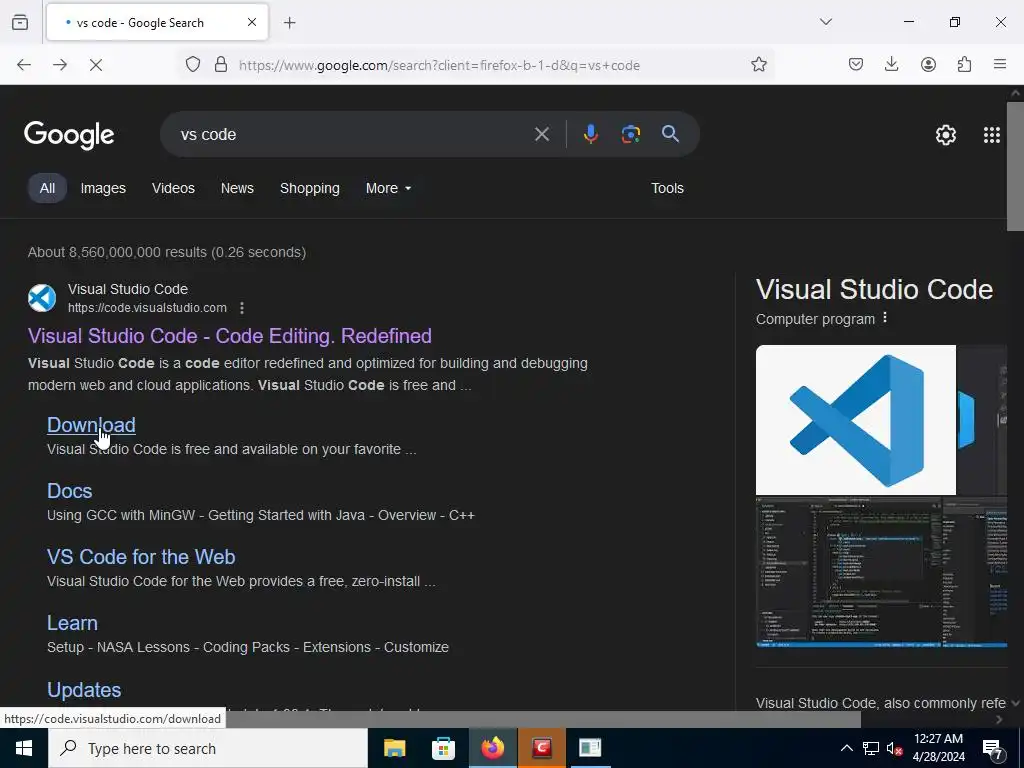Click the VS Code logo image
The image size is (1024, 768).
pyautogui.click(x=856, y=420)
